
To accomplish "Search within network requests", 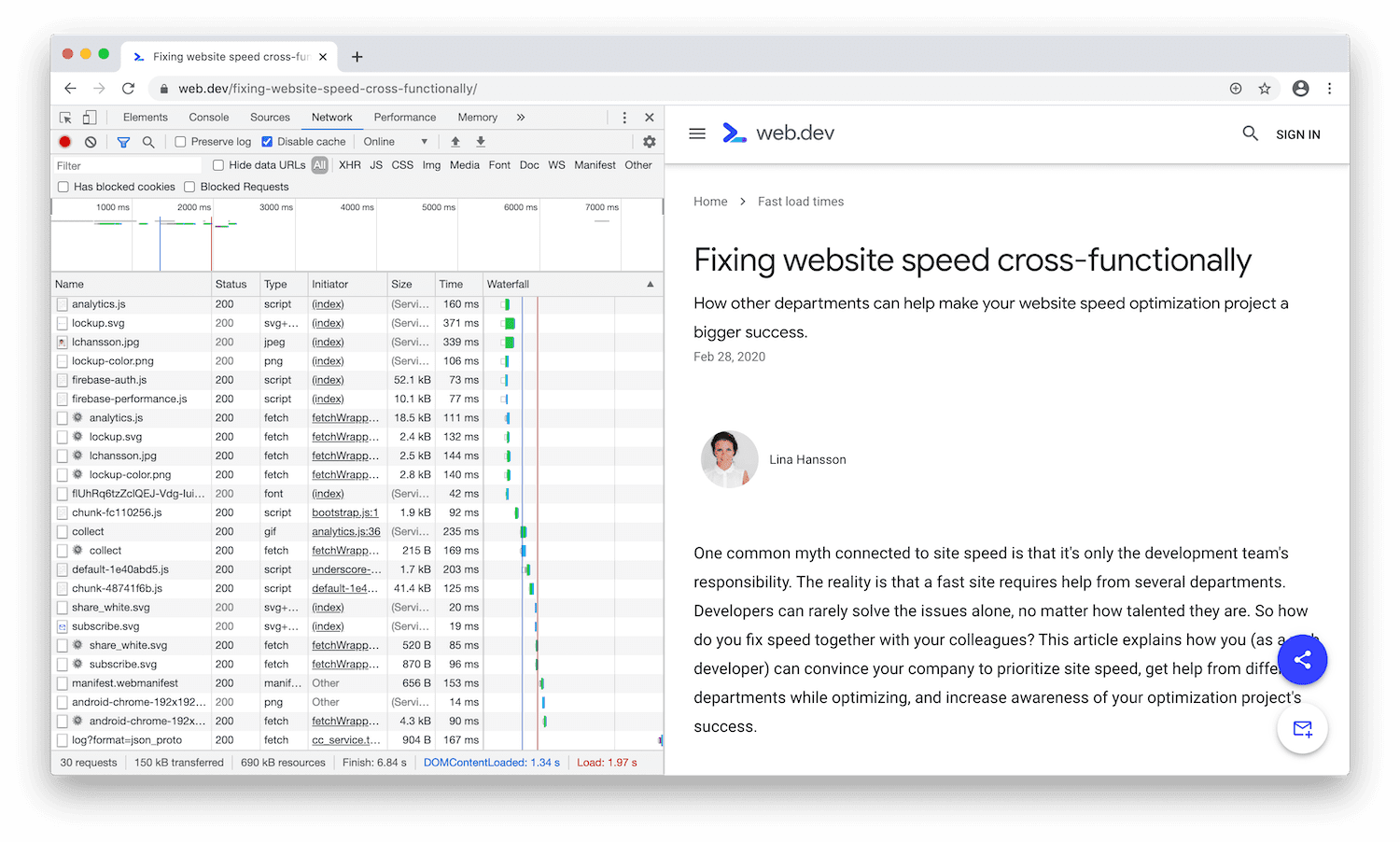I will (x=148, y=141).
